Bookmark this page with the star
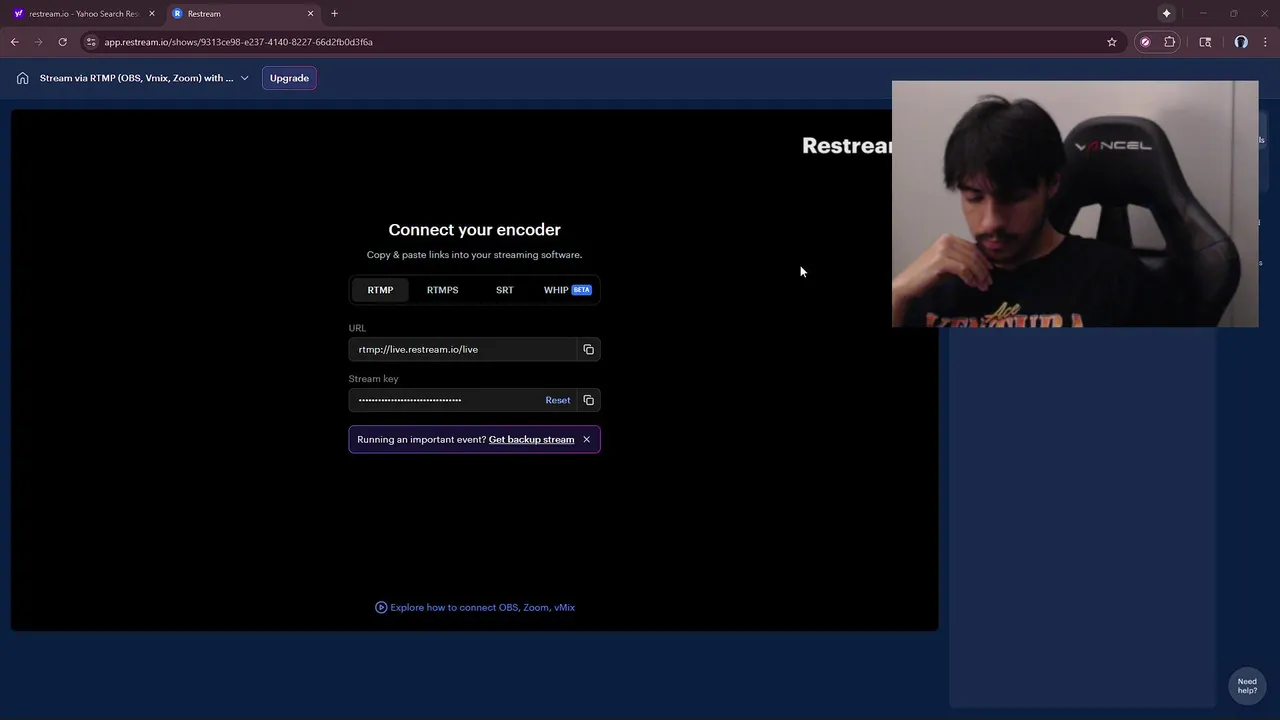The image size is (1280, 720). (x=1111, y=42)
